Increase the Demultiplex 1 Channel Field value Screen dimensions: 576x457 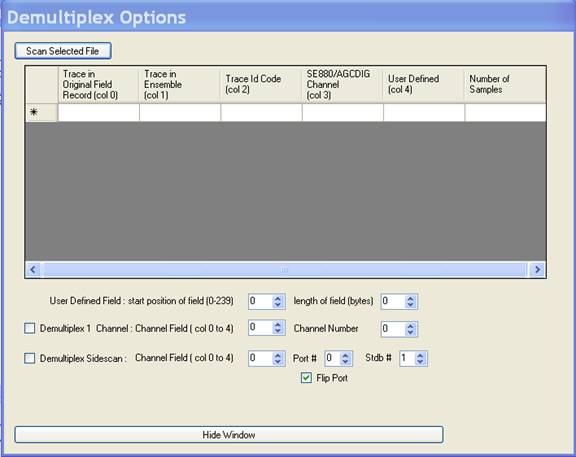click(278, 325)
